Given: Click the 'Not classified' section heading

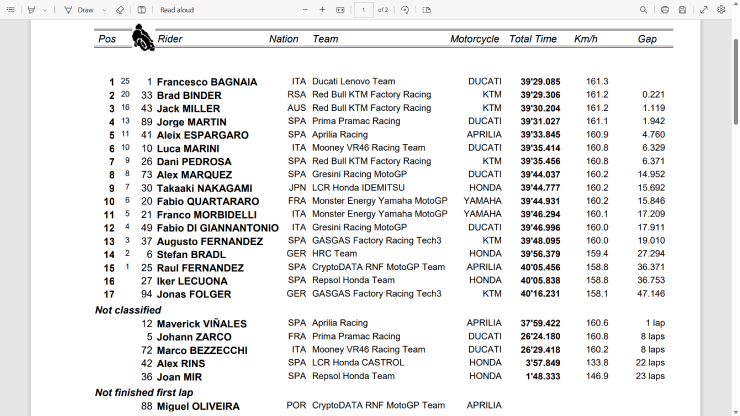Looking at the screenshot, I should point(128,310).
